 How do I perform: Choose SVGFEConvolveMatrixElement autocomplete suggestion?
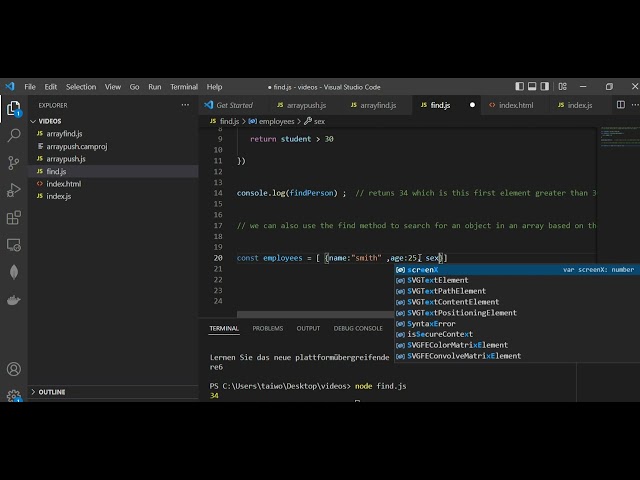pyautogui.click(x=517, y=356)
